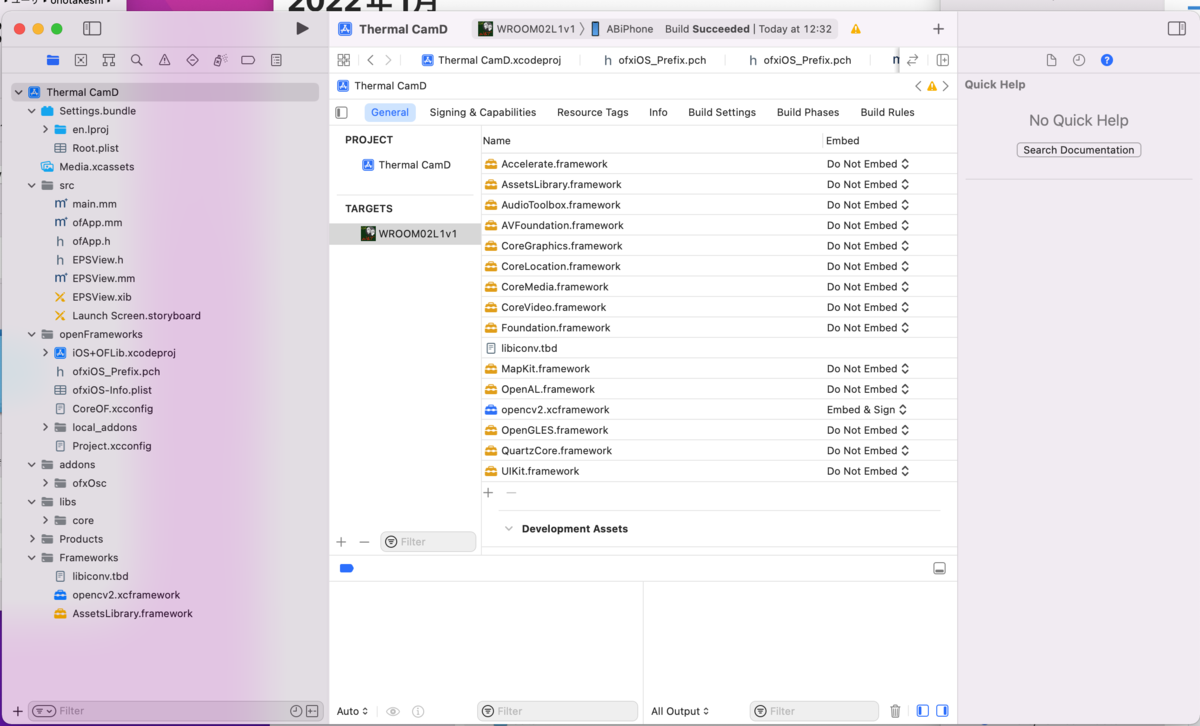The image size is (1200, 726).
Task: Click the plus Library button in toolbar
Action: click(938, 29)
